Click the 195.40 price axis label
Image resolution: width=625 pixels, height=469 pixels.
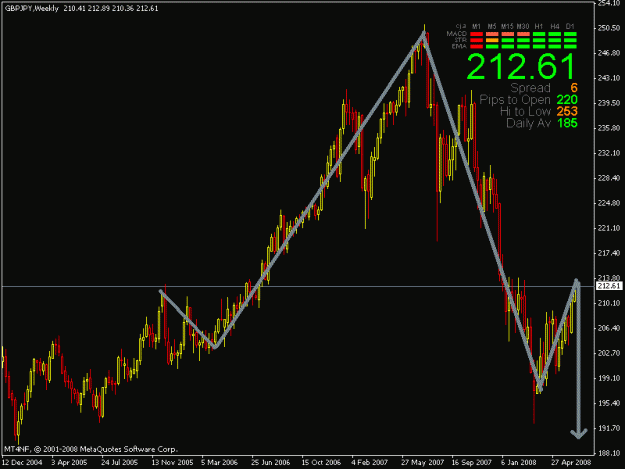coord(609,403)
